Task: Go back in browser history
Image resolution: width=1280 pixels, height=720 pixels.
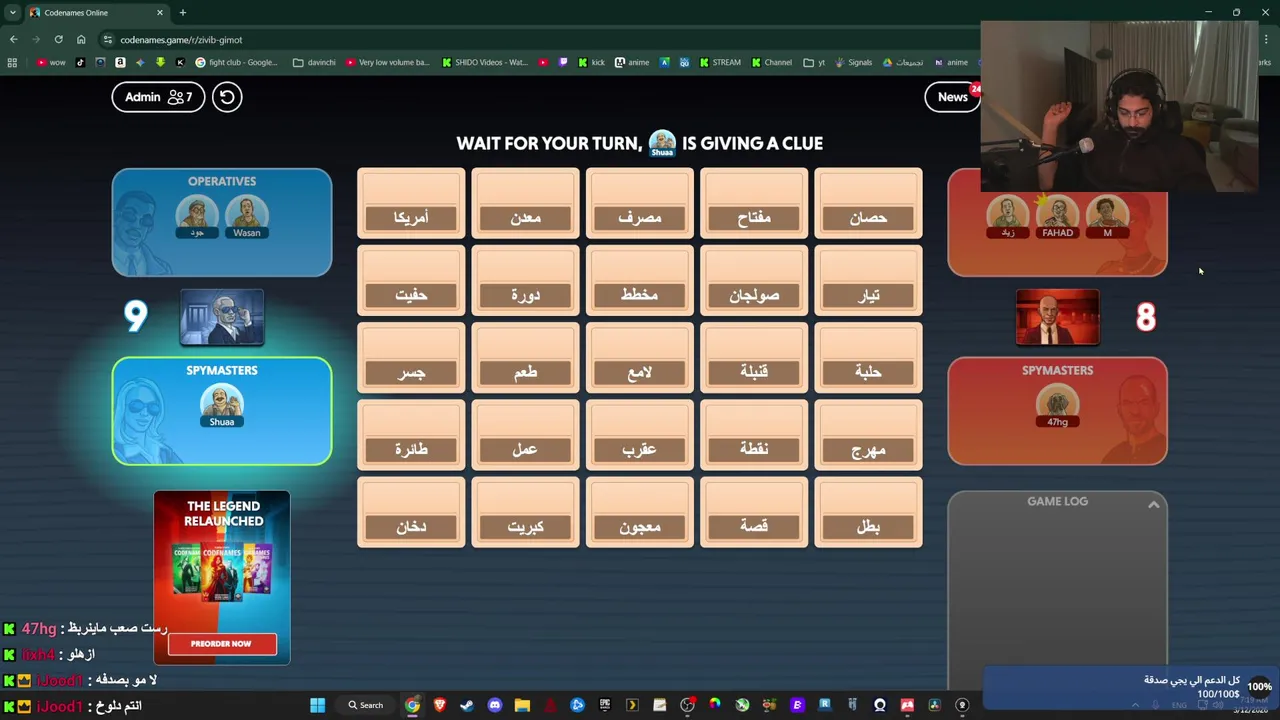Action: point(13,40)
